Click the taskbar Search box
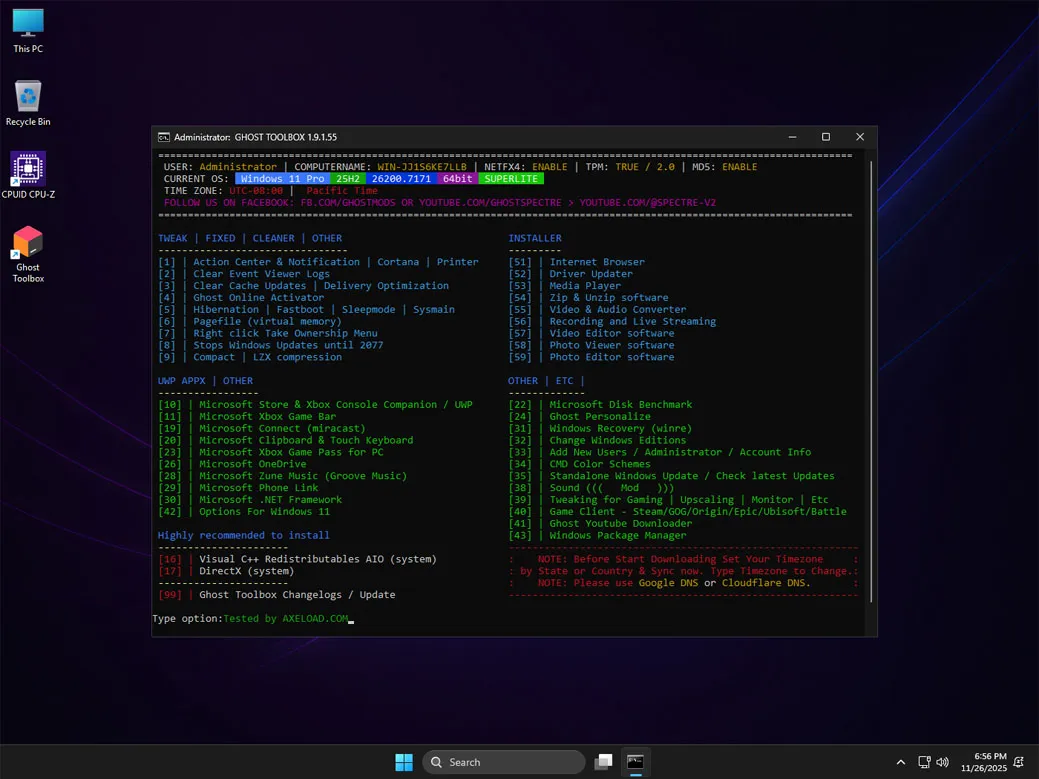 tap(500, 761)
